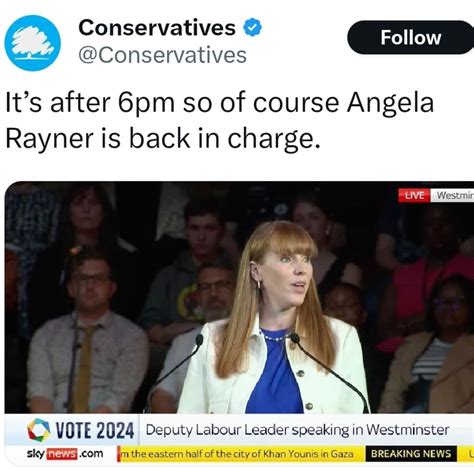This screenshot has height=474, width=474.
Task: Click the blue verified checkmark badge
Action: pyautogui.click(x=253, y=27)
